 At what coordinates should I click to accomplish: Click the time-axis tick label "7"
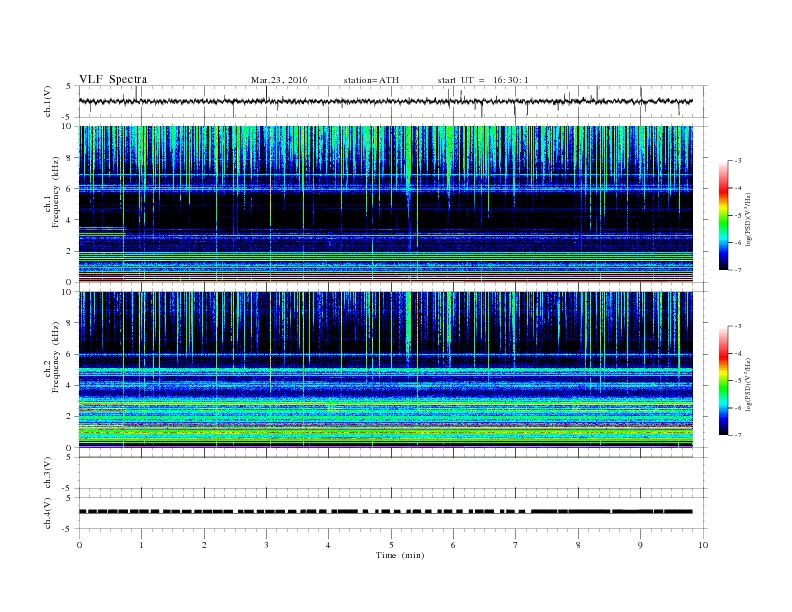click(516, 545)
